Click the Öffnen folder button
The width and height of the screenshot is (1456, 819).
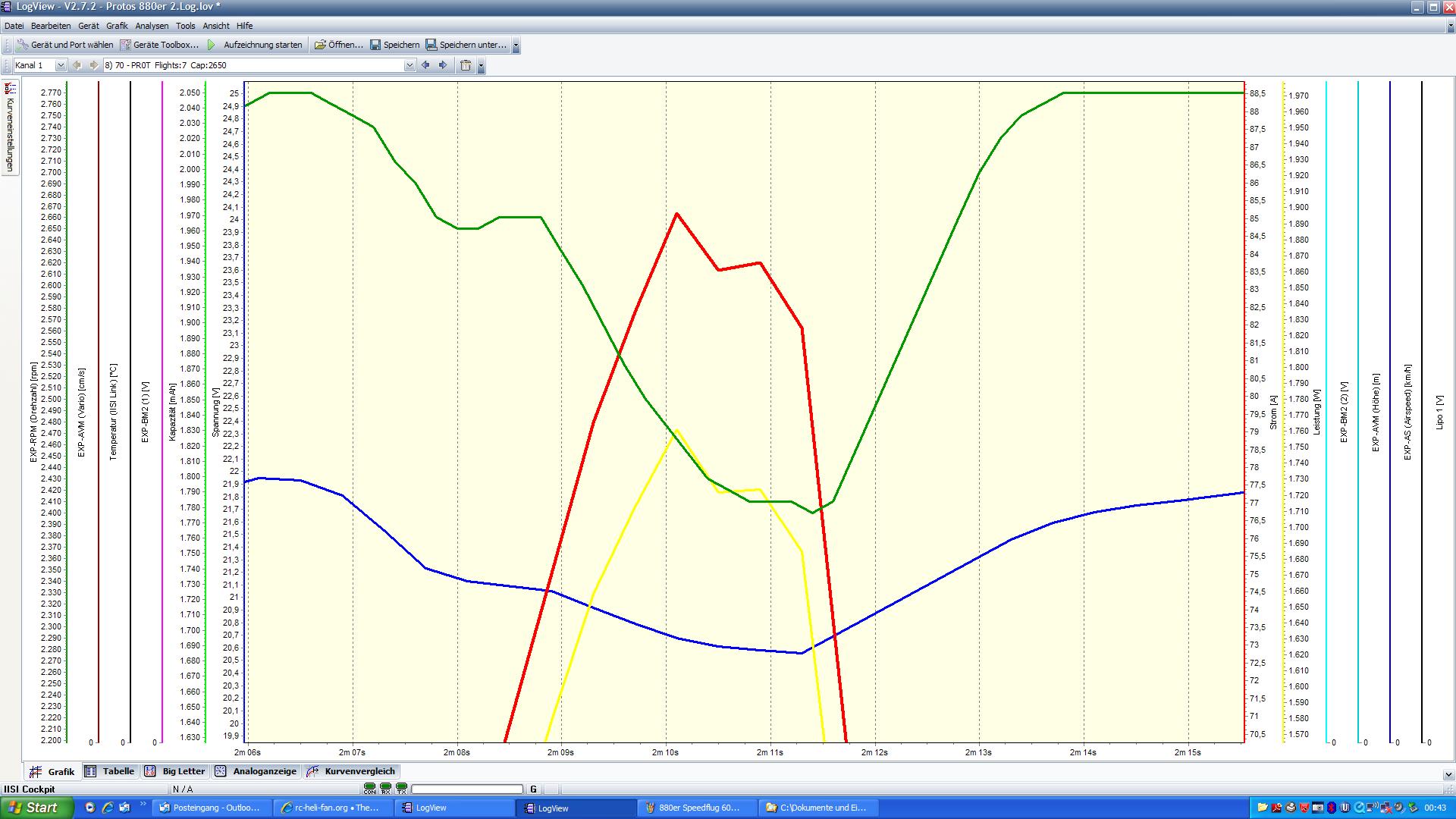point(339,45)
